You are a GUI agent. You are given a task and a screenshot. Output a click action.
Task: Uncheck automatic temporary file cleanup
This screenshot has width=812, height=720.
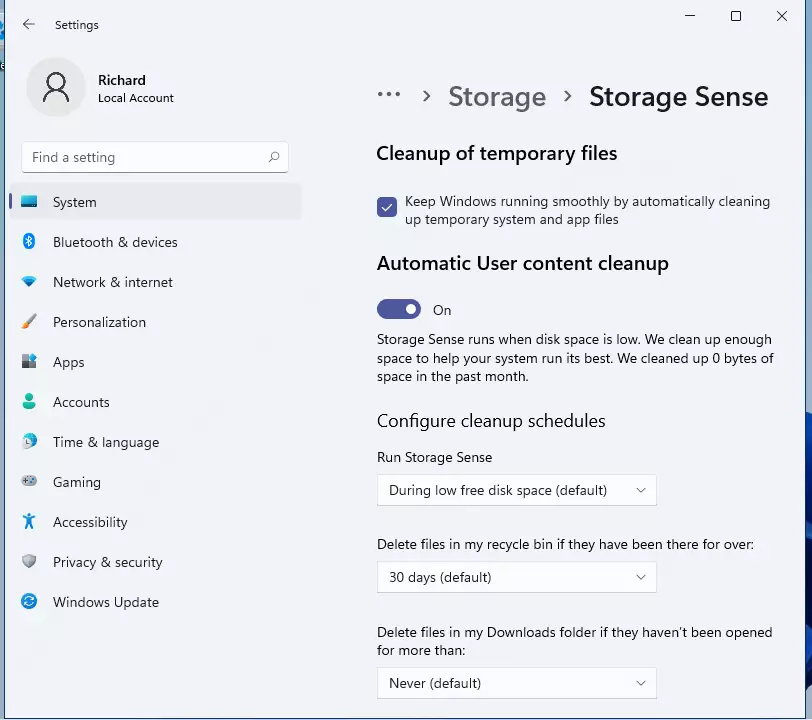click(x=387, y=207)
